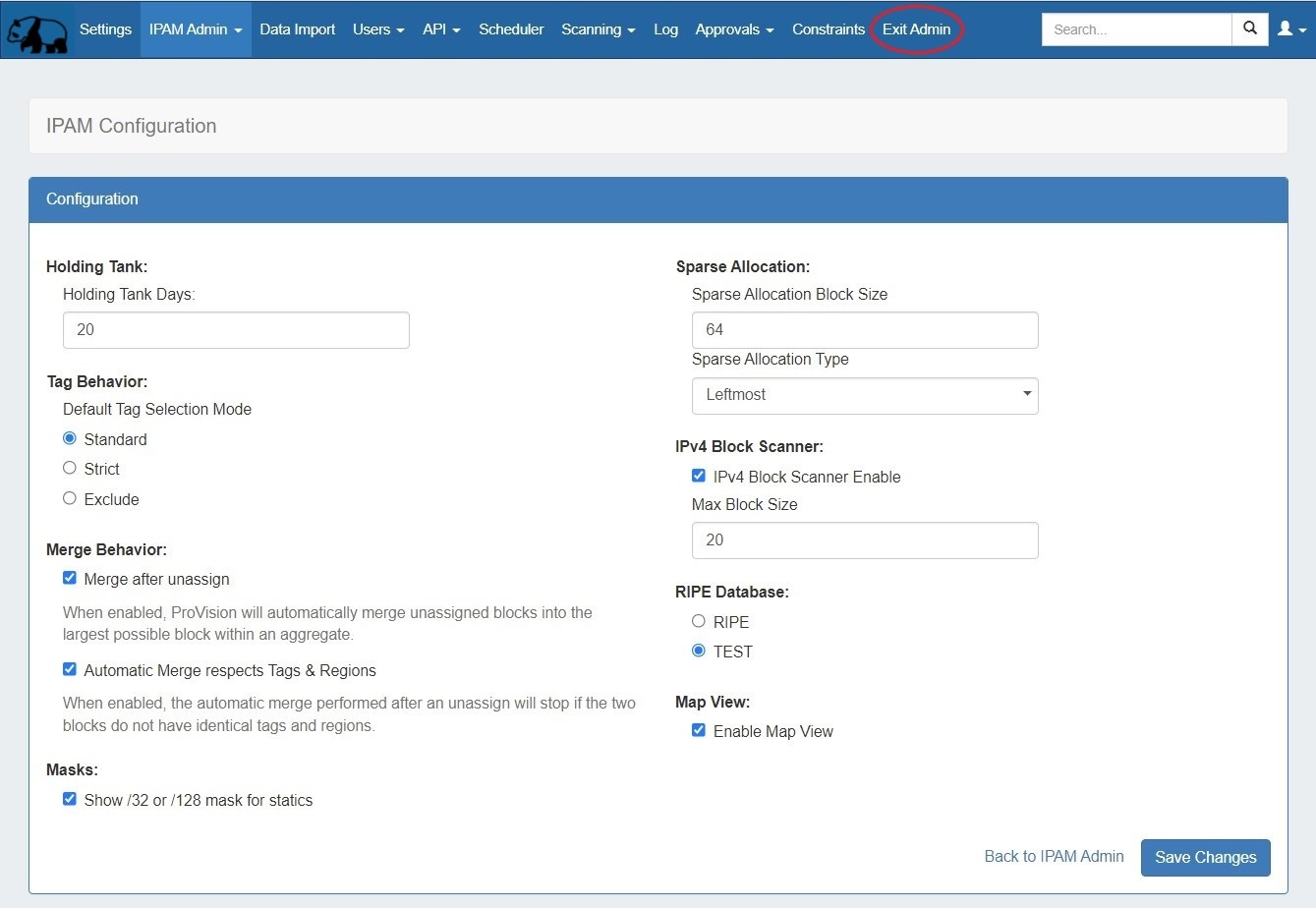Open the Sparse Allocation Type dropdown
The width and height of the screenshot is (1316, 908).
865,395
